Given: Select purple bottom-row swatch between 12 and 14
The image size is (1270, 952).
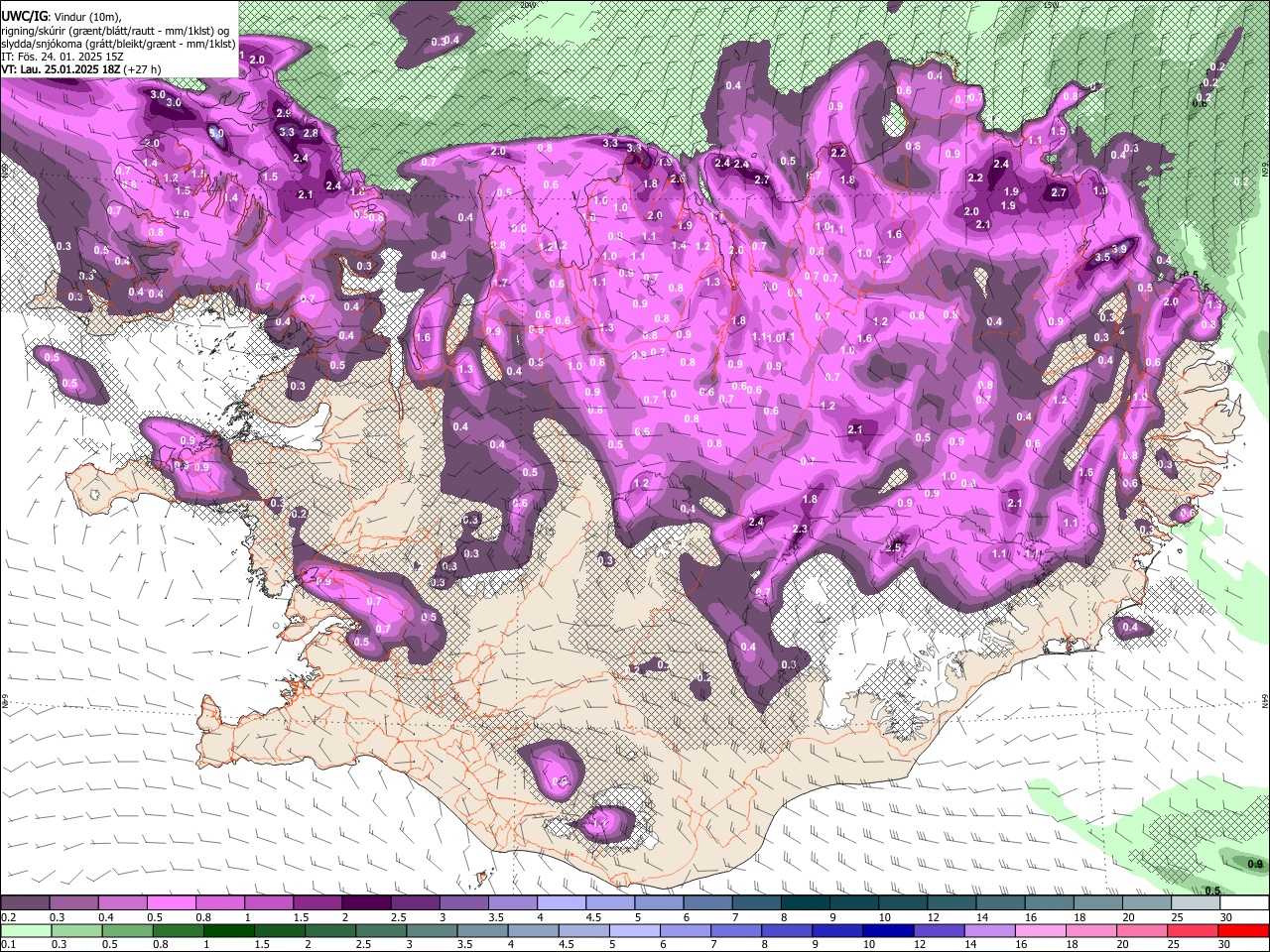Looking at the screenshot, I should [939, 931].
